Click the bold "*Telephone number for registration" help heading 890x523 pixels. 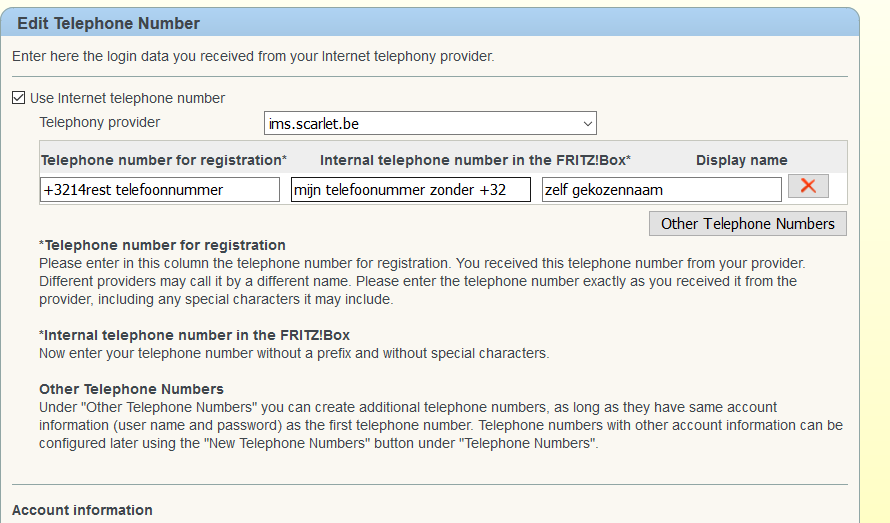[162, 245]
